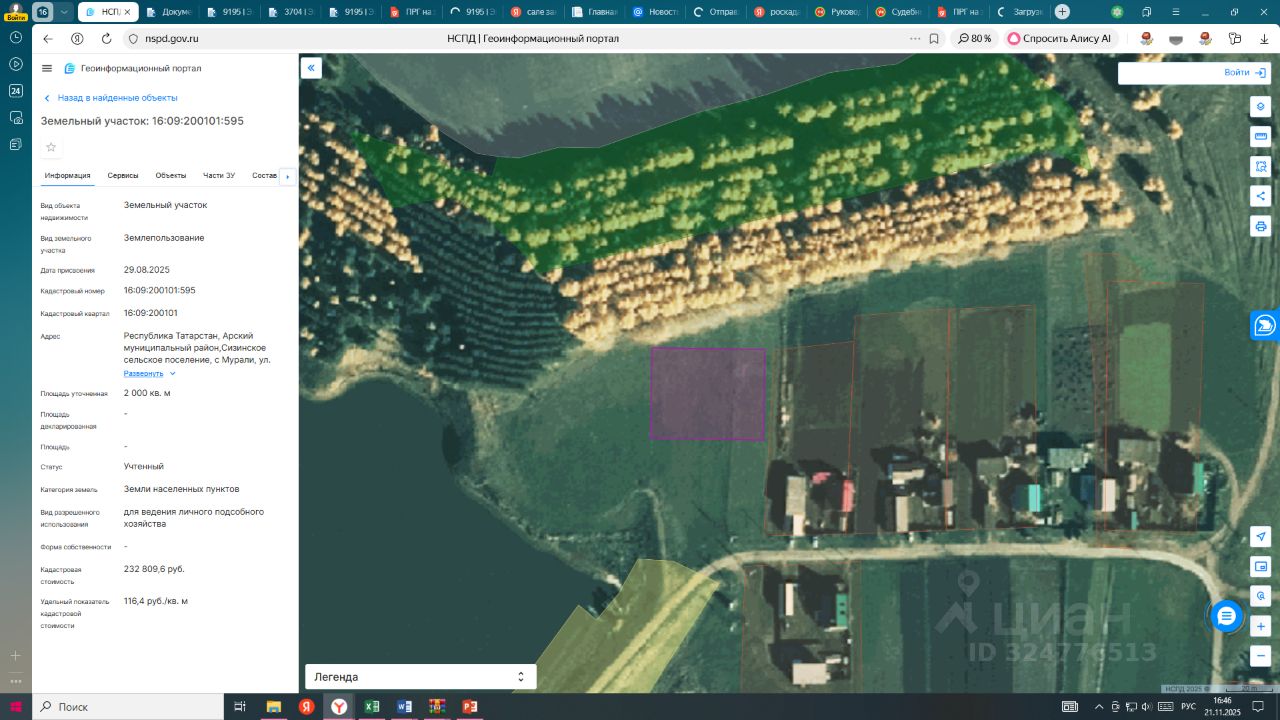Screen dimensions: 1280x720
Task: Switch the keyboard language РУС indicator
Action: 1188,706
